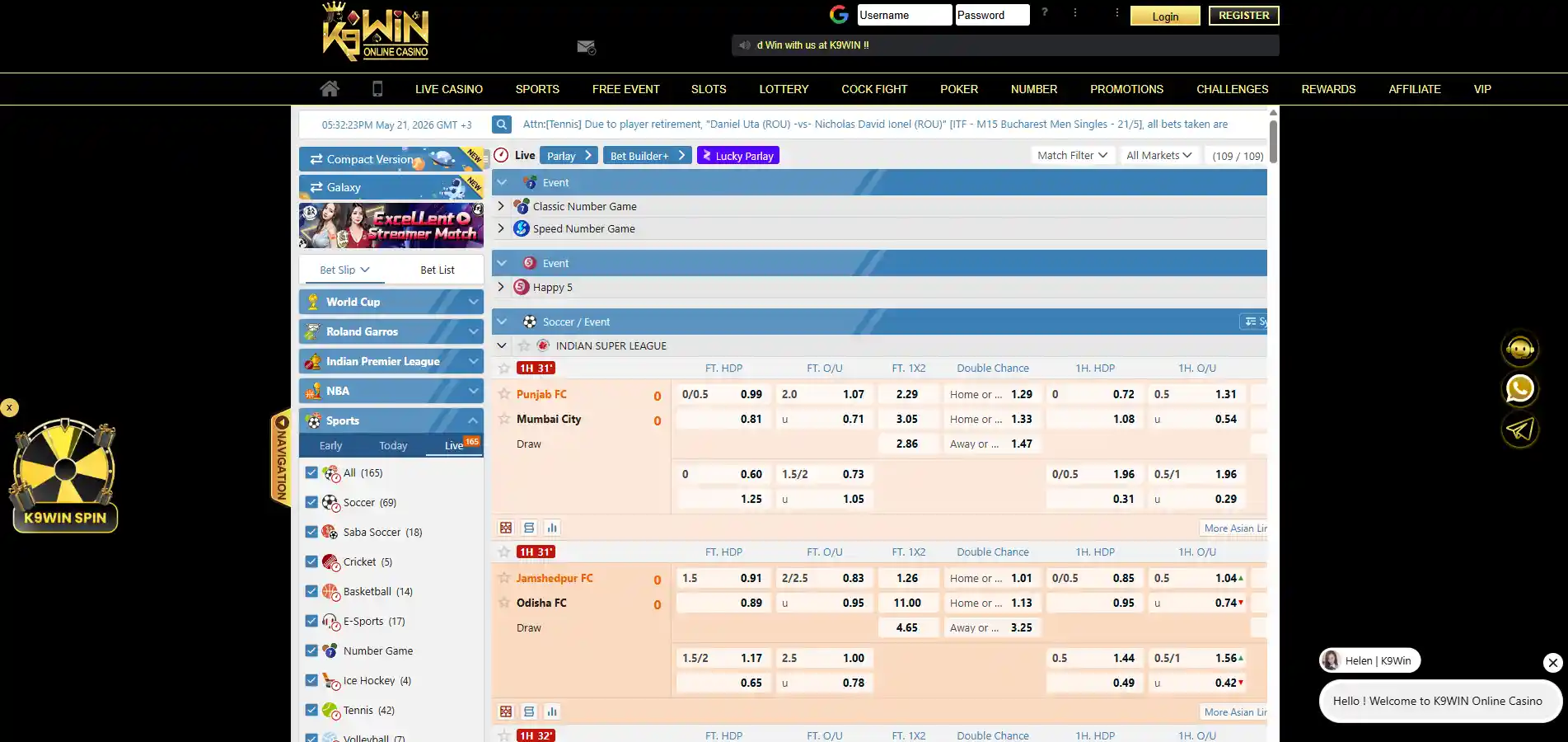Click the Username input field
The height and width of the screenshot is (742, 1568).
(904, 15)
